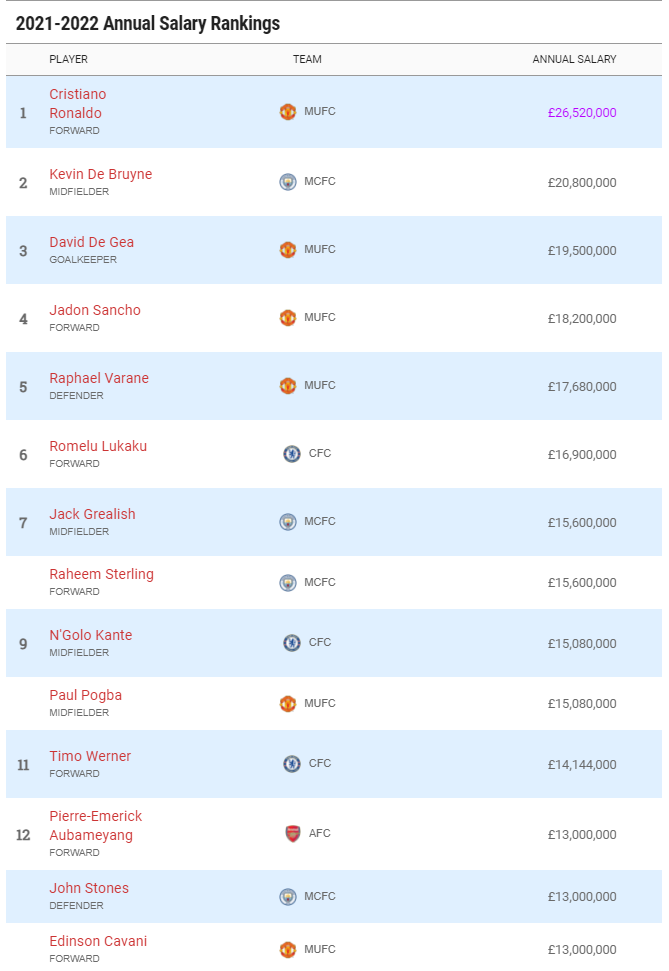This screenshot has width=669, height=971.
Task: Open Raphael Varane's profile link
Action: [99, 378]
